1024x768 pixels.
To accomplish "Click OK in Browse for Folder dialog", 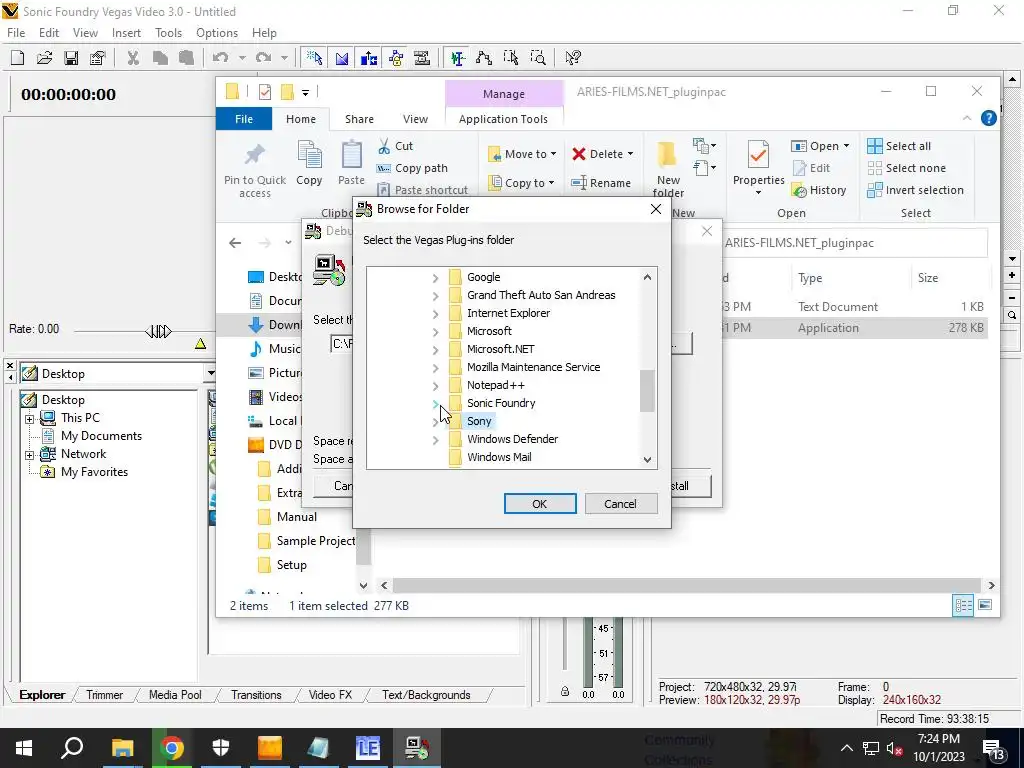I will tap(539, 504).
